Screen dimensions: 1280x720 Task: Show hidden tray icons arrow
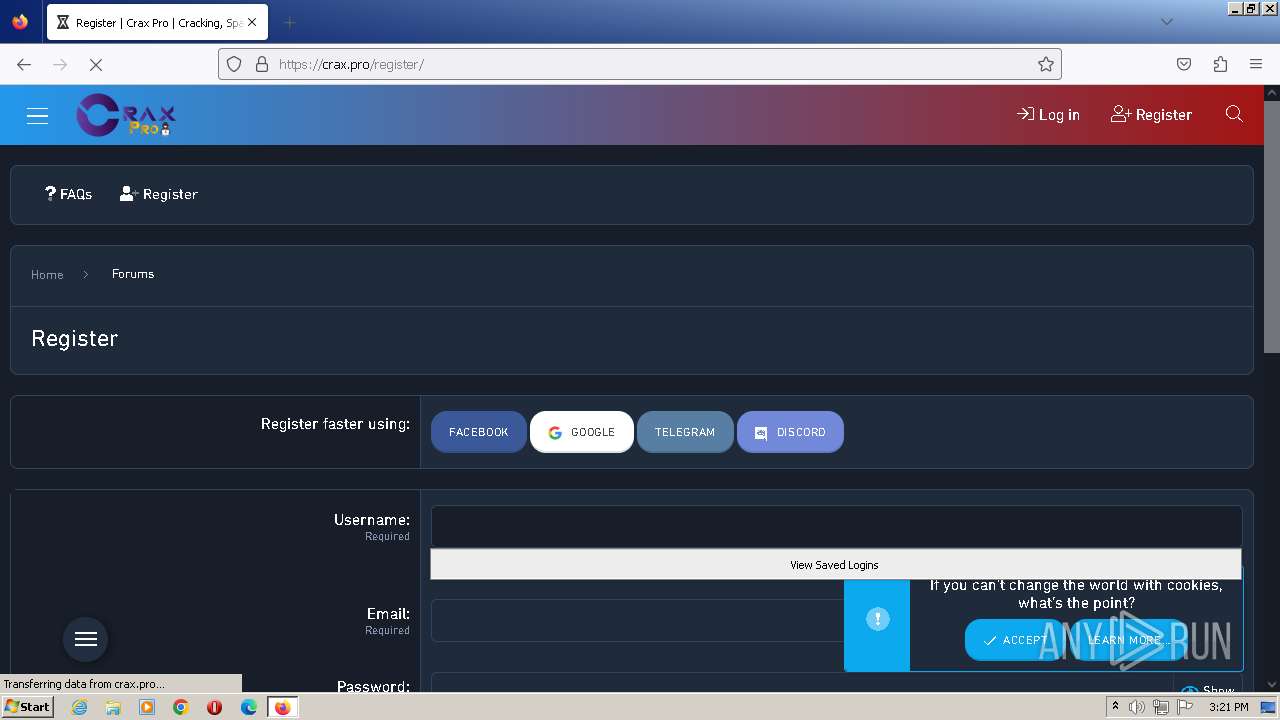[x=1115, y=707]
